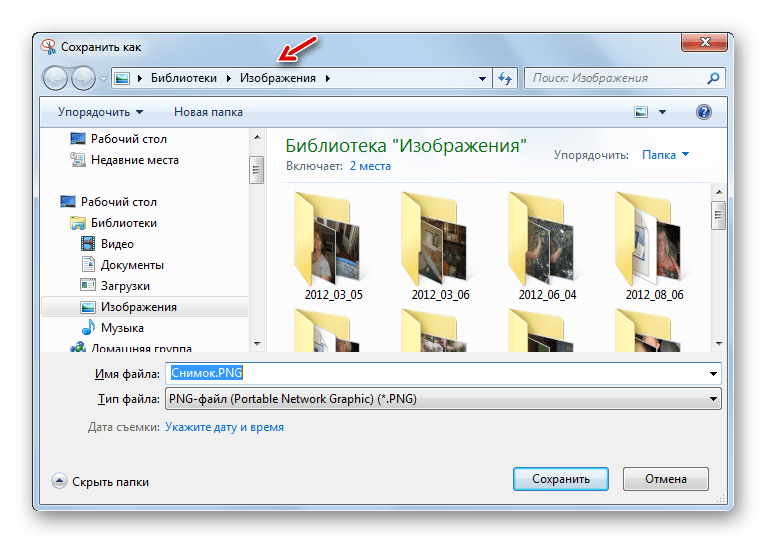The width and height of the screenshot is (767, 544).
Task: Open the Тип файла PNG combo box
Action: pyautogui.click(x=443, y=399)
